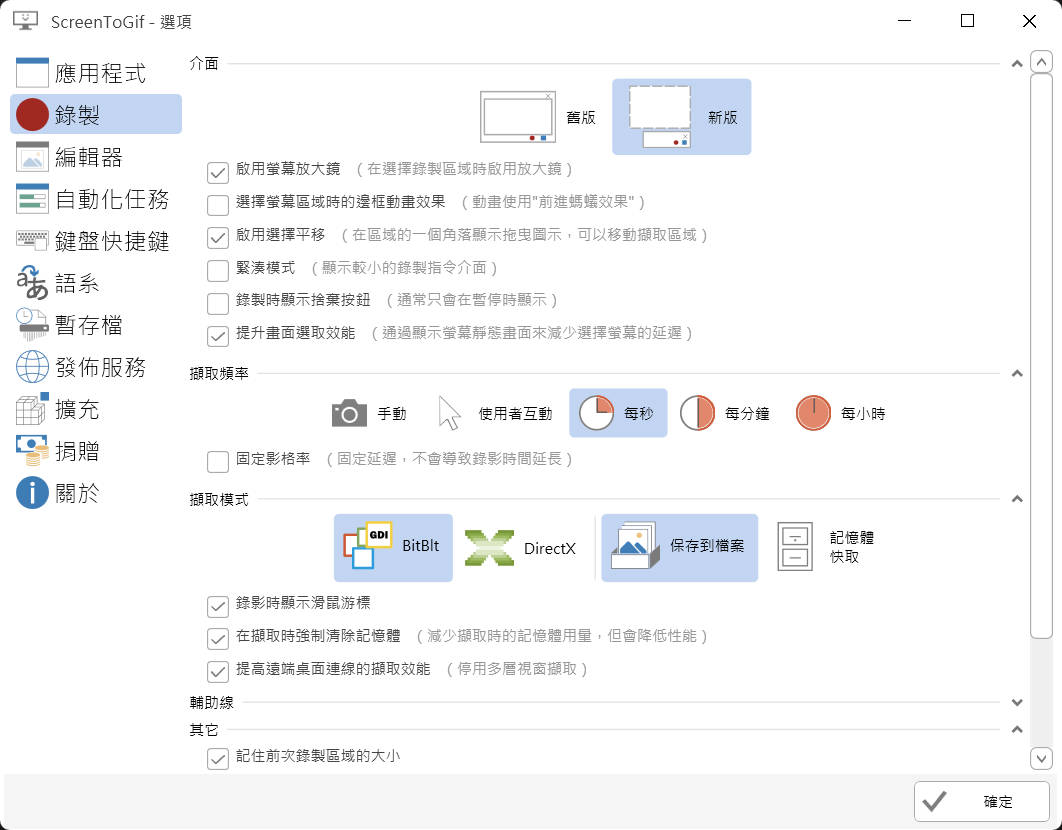Switch to 暫存檔 settings tab
Image resolution: width=1062 pixels, height=830 pixels.
tap(96, 325)
